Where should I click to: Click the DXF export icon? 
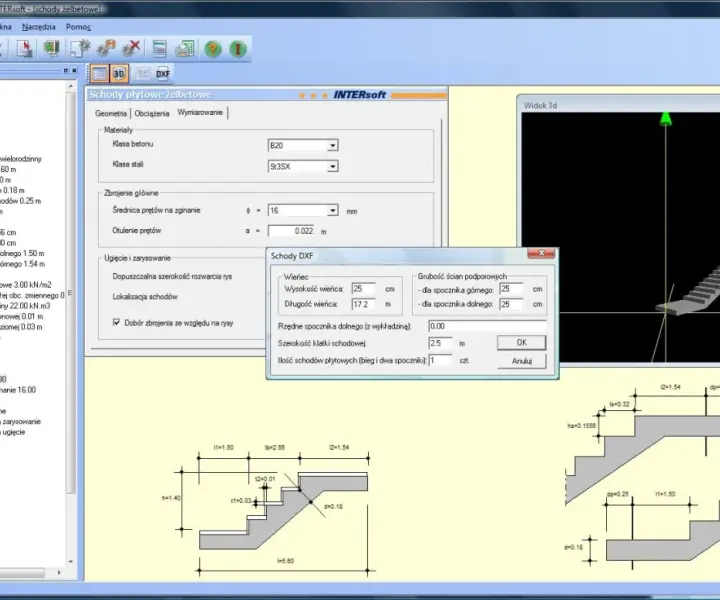[x=163, y=74]
